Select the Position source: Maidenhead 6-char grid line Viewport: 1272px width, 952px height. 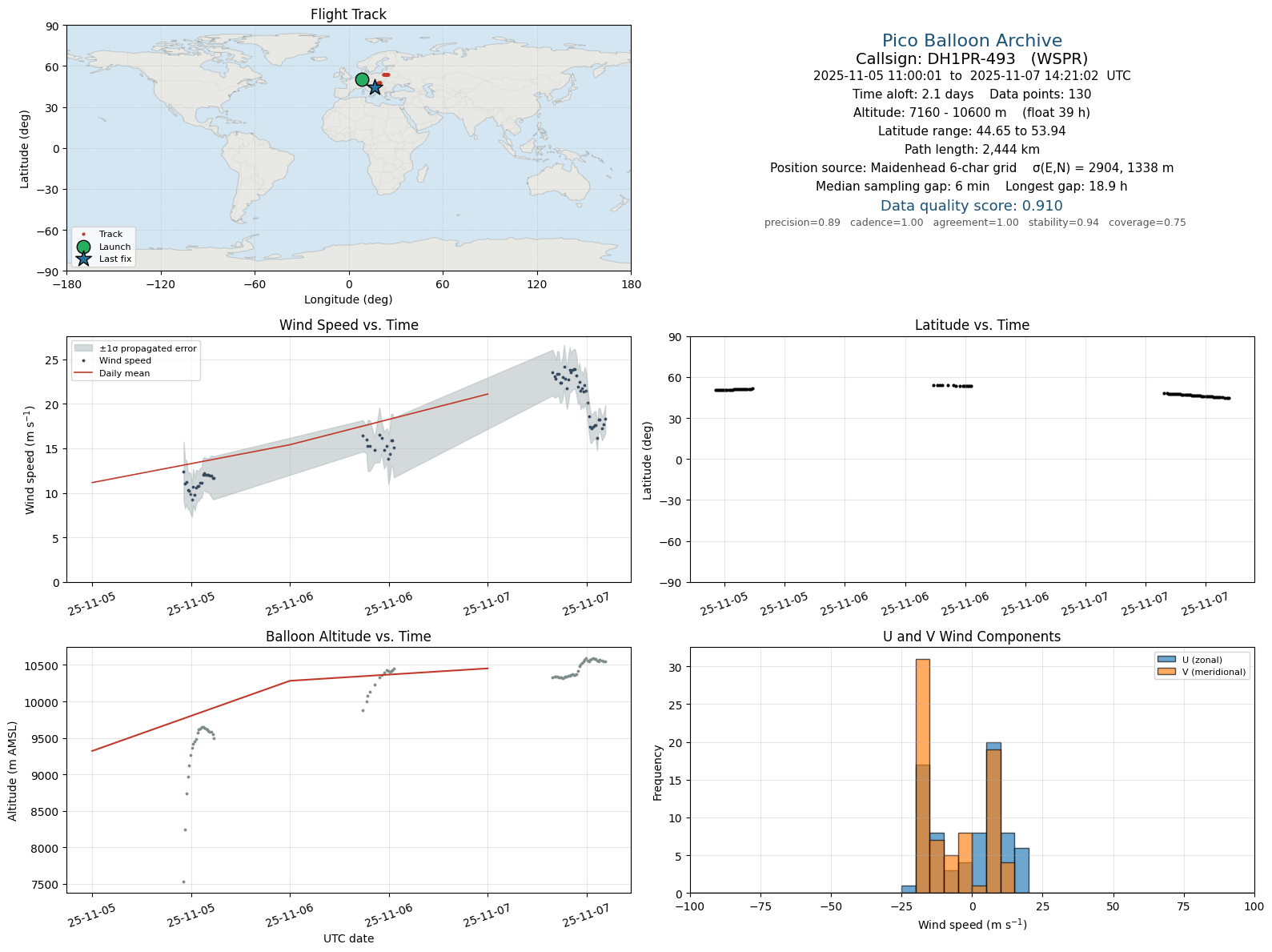tap(972, 168)
